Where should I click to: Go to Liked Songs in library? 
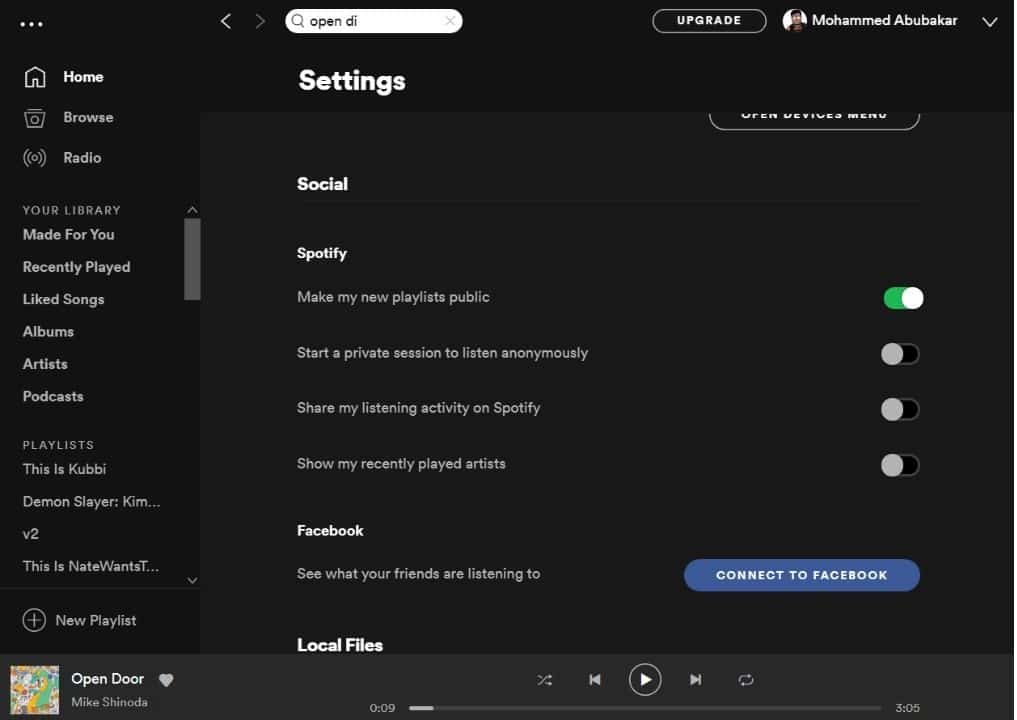tap(63, 299)
